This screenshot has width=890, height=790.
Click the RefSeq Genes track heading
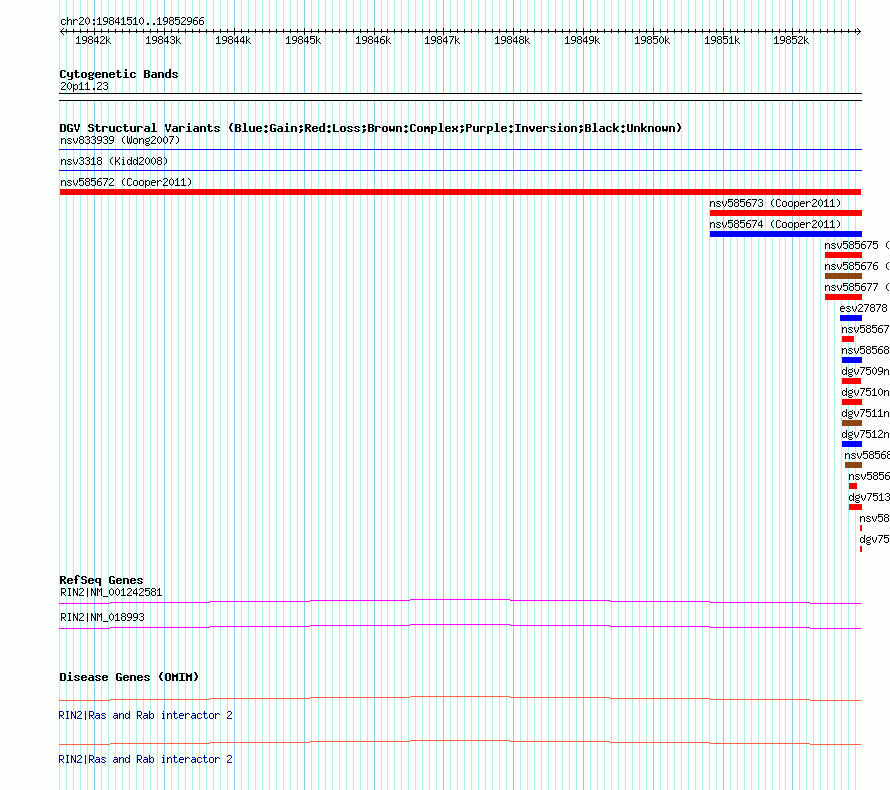tap(101, 580)
